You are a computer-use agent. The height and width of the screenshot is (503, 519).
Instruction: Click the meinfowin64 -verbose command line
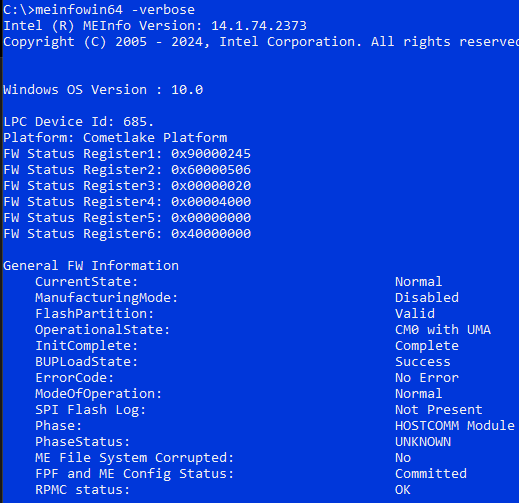(x=99, y=9)
